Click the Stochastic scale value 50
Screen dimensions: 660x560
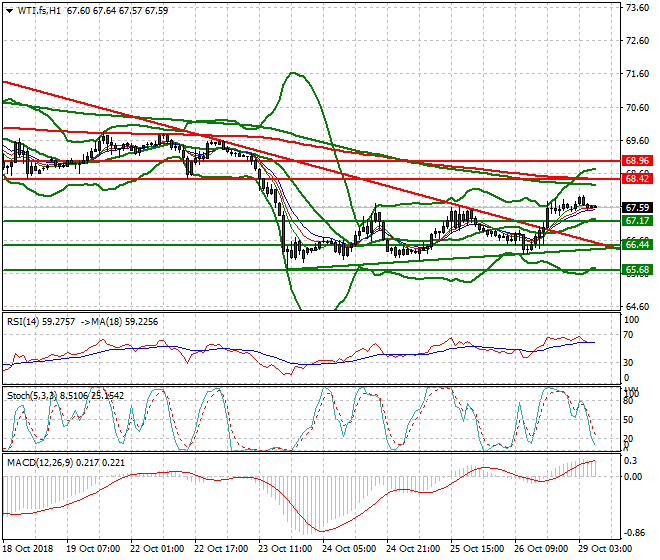(628, 420)
